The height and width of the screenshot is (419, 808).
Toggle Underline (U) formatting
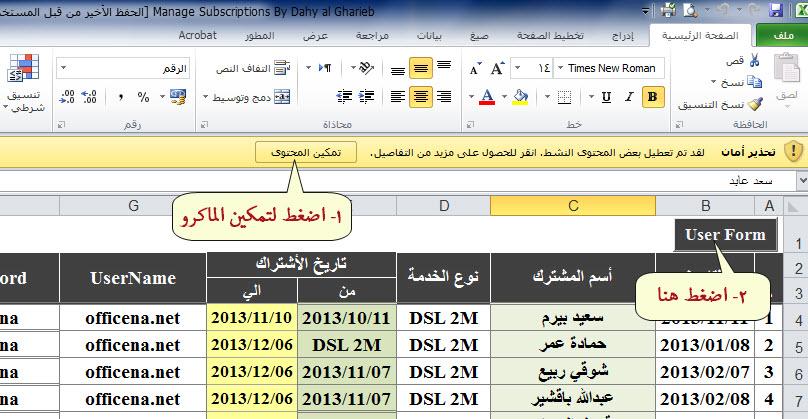[607, 97]
